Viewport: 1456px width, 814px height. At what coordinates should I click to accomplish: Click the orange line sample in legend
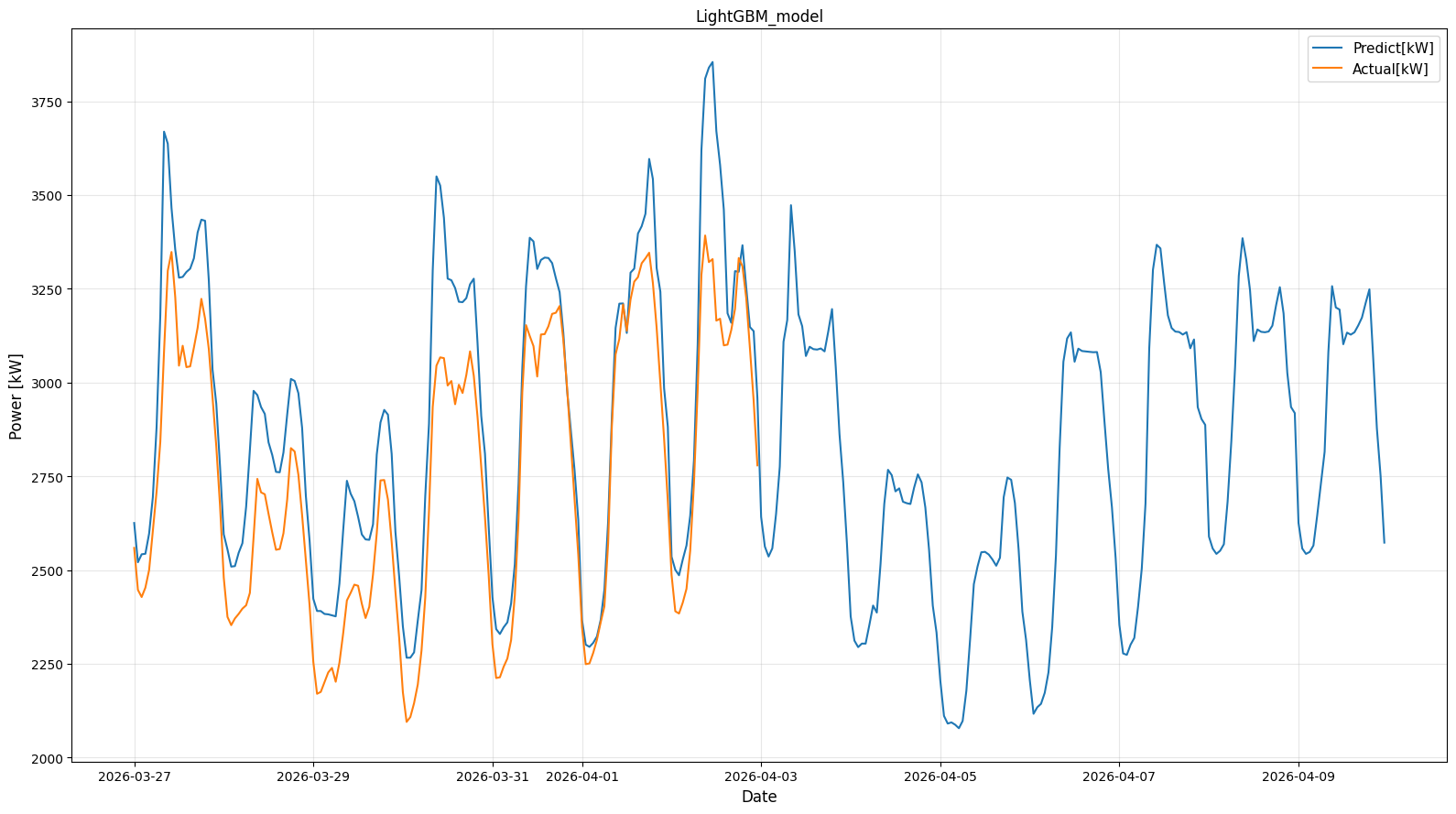coord(1328,69)
